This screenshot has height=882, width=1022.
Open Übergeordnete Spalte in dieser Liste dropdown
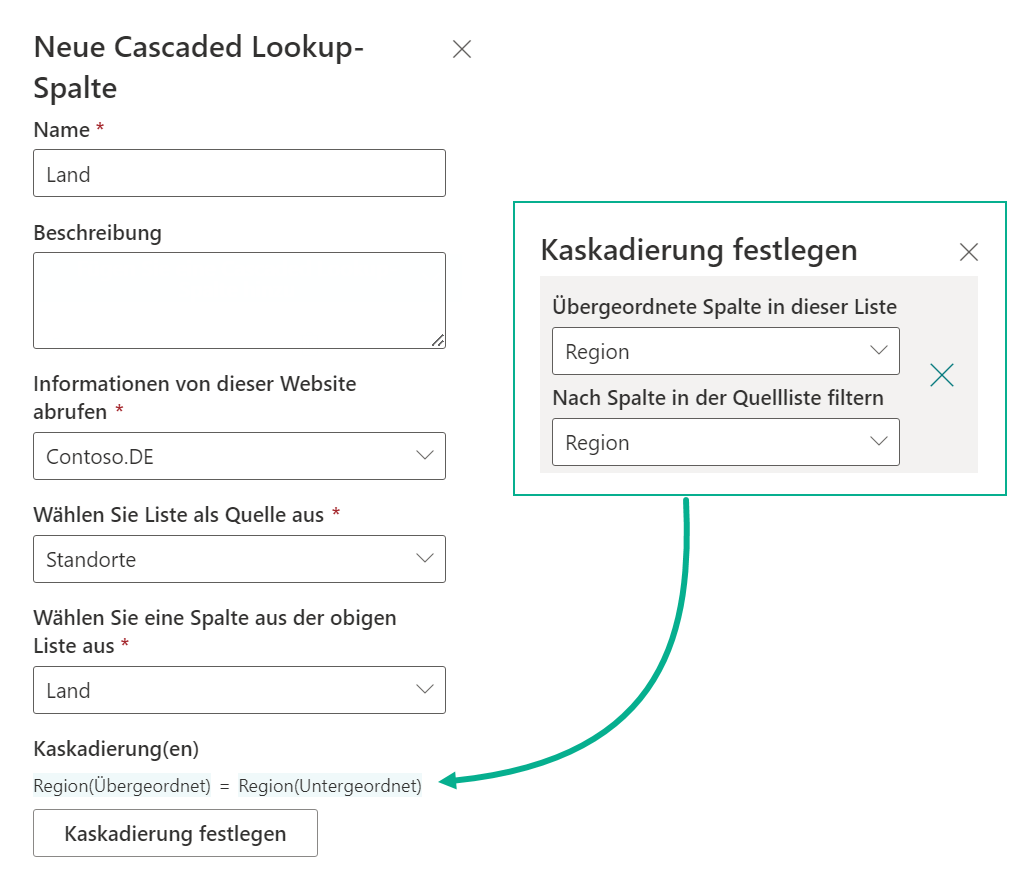point(725,351)
